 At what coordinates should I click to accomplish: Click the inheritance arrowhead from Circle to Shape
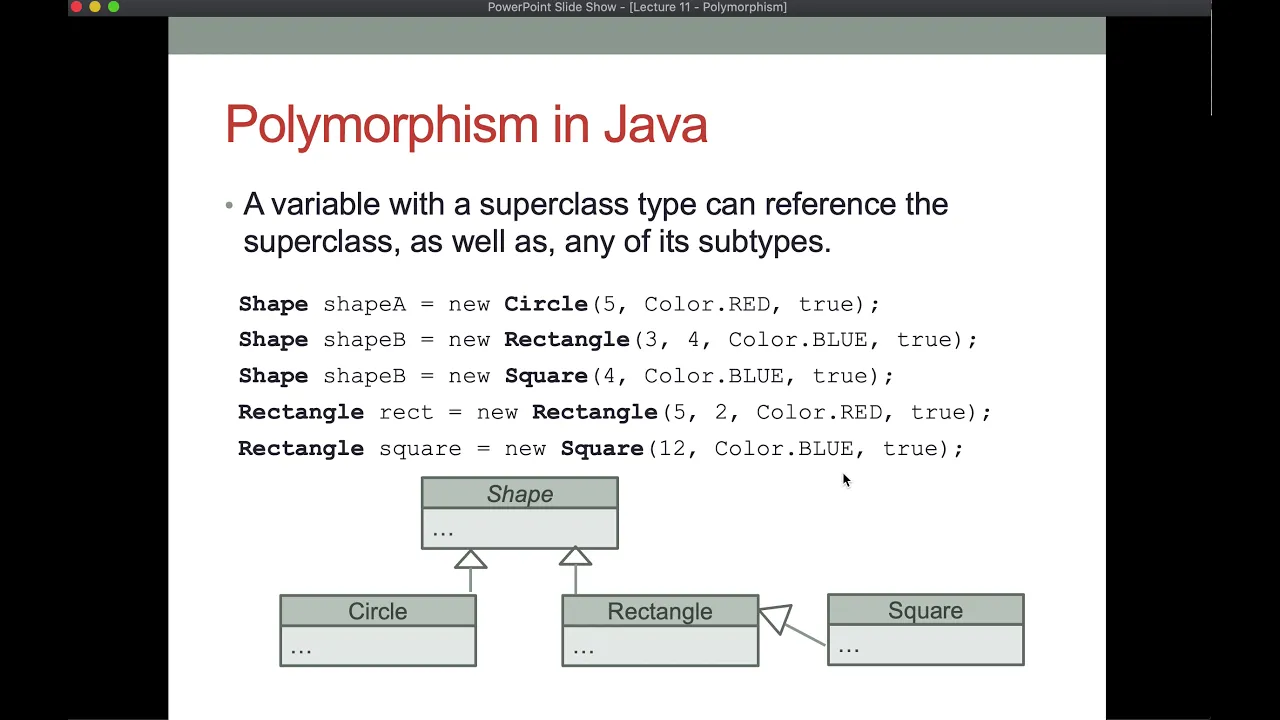coord(471,558)
